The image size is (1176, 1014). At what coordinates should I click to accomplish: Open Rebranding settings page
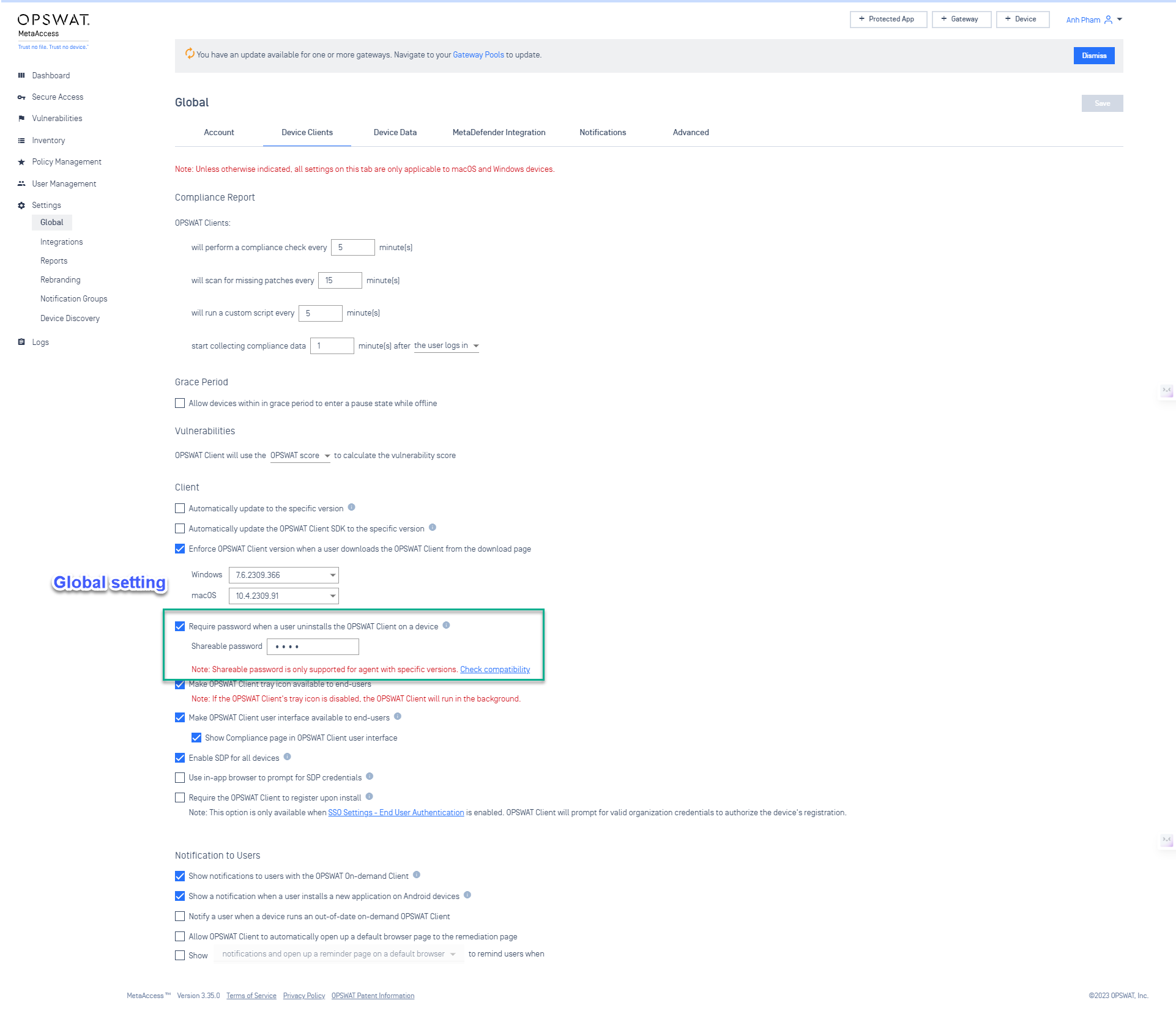coord(61,280)
